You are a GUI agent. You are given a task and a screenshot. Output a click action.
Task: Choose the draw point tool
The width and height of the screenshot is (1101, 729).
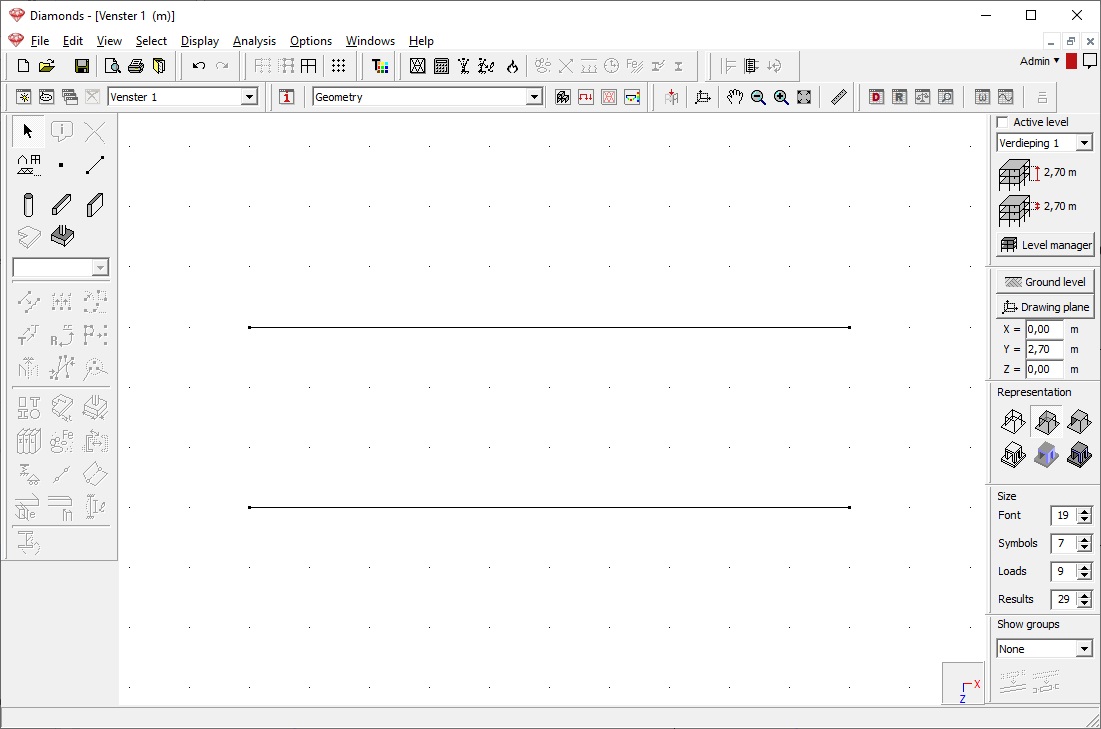(x=61, y=165)
